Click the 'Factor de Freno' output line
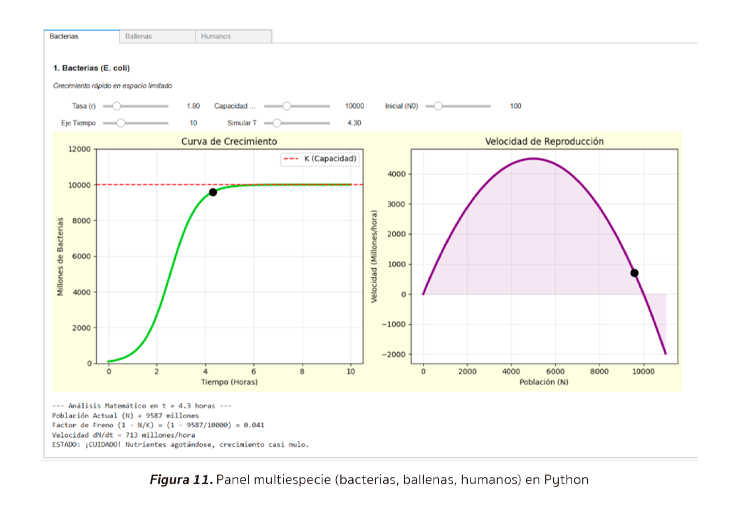This screenshot has height=509, width=742. [158, 425]
